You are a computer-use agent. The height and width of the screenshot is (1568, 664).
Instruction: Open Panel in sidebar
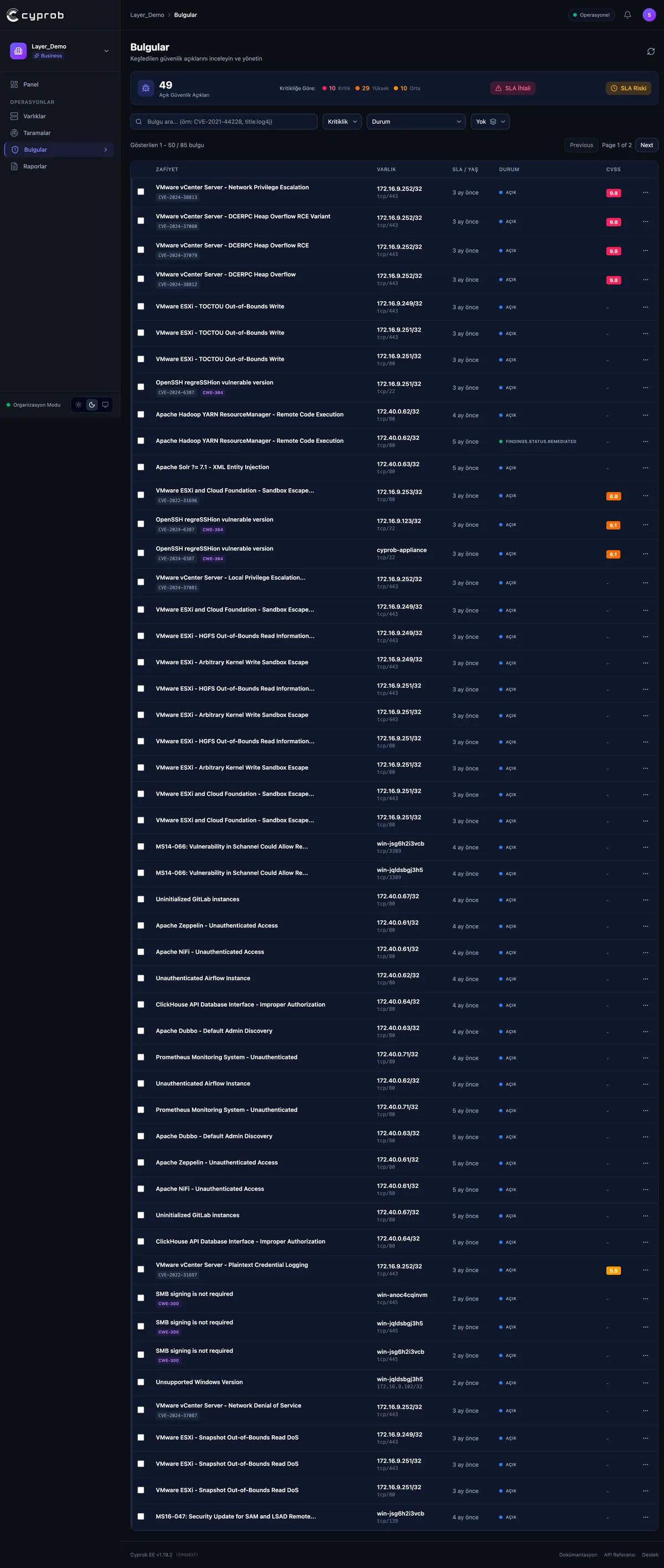coord(60,85)
